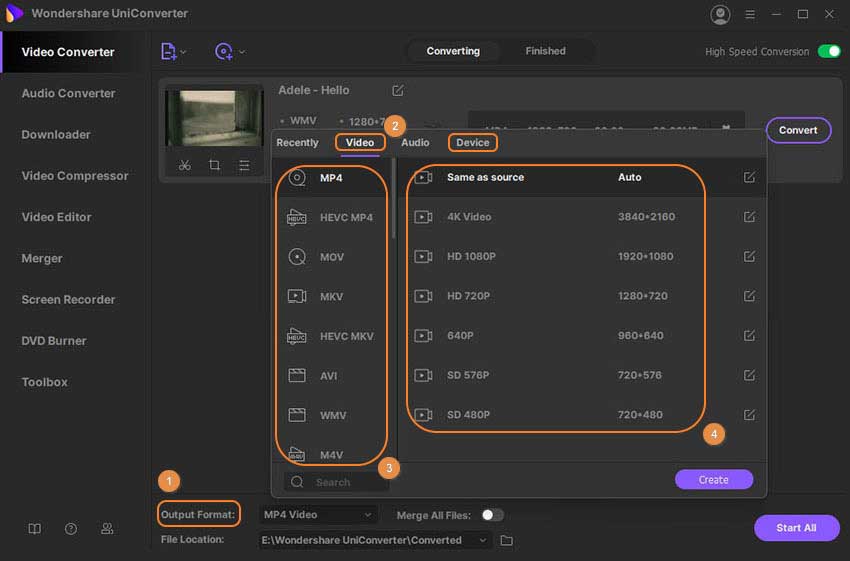Edit the Same as source preset

coord(749,177)
